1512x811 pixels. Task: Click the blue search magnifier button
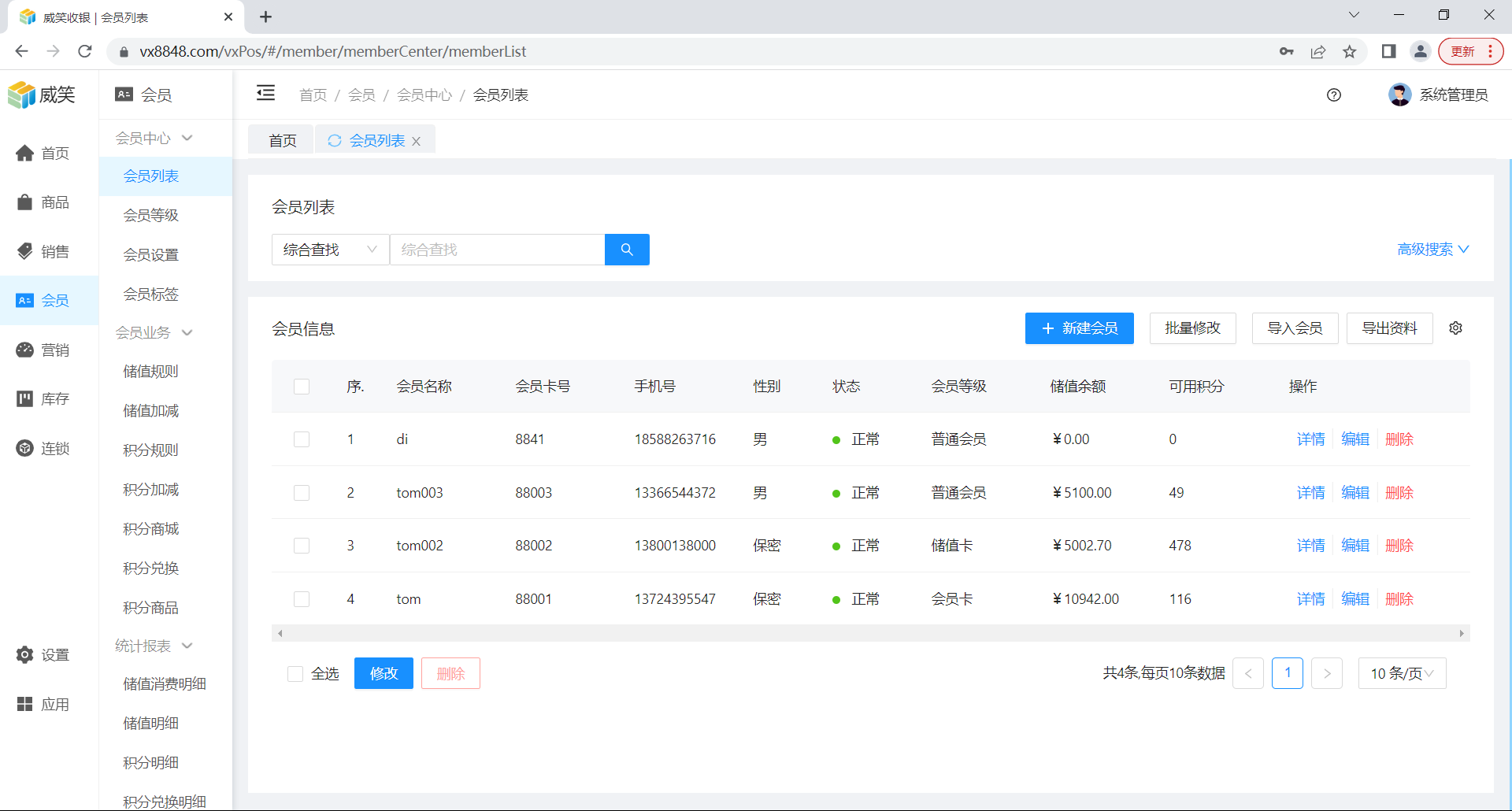click(x=627, y=250)
